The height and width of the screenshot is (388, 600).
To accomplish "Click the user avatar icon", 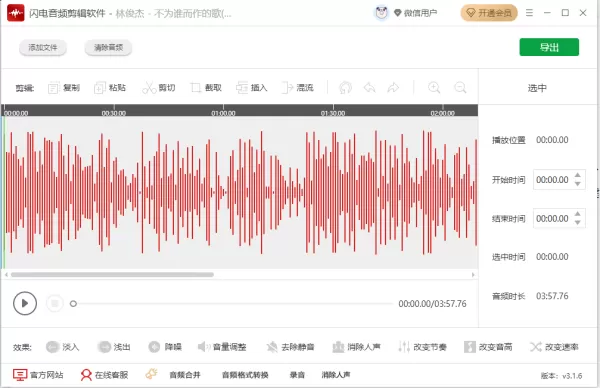I will tap(381, 13).
